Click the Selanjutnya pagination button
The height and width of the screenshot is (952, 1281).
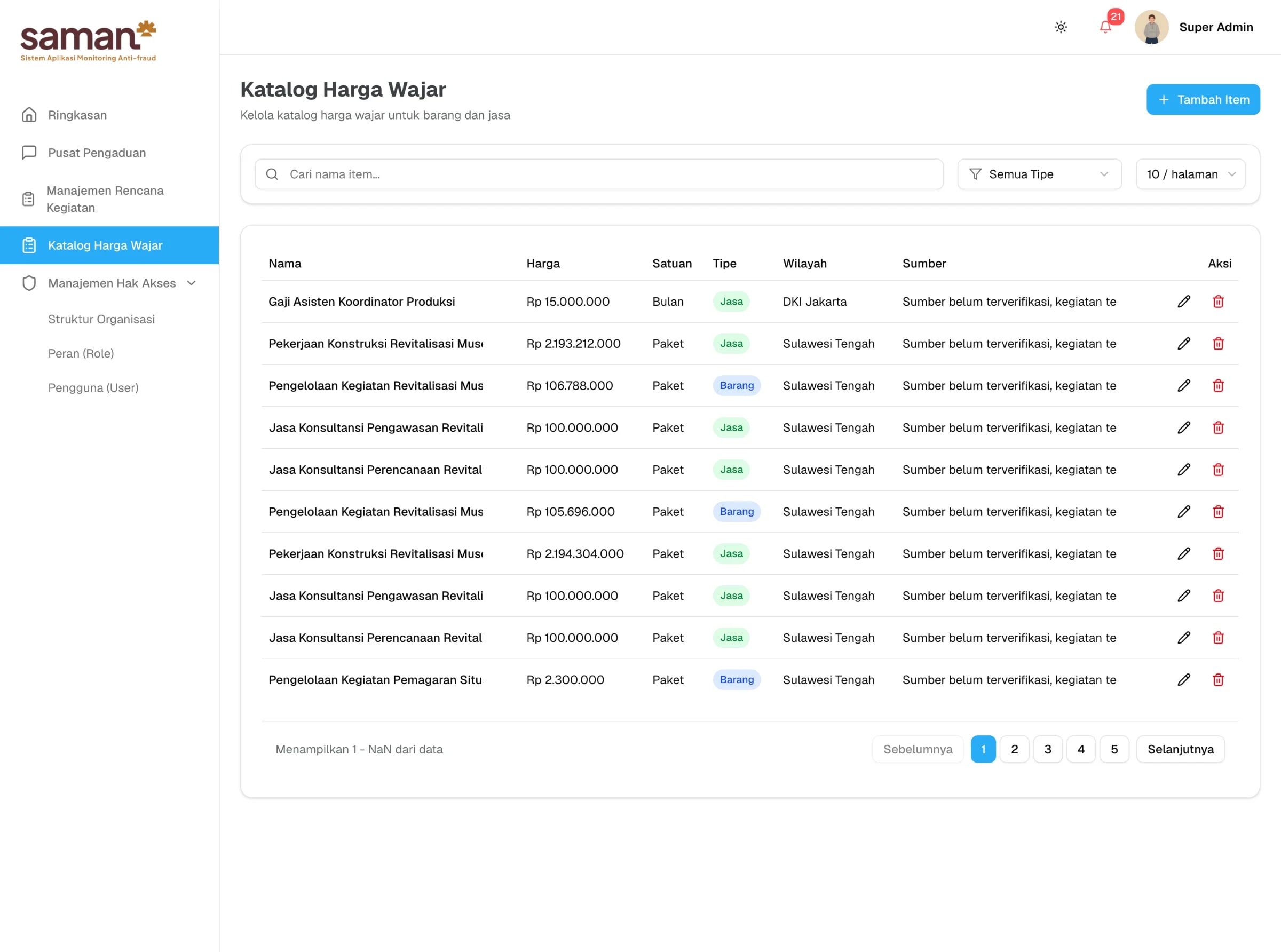click(x=1180, y=749)
